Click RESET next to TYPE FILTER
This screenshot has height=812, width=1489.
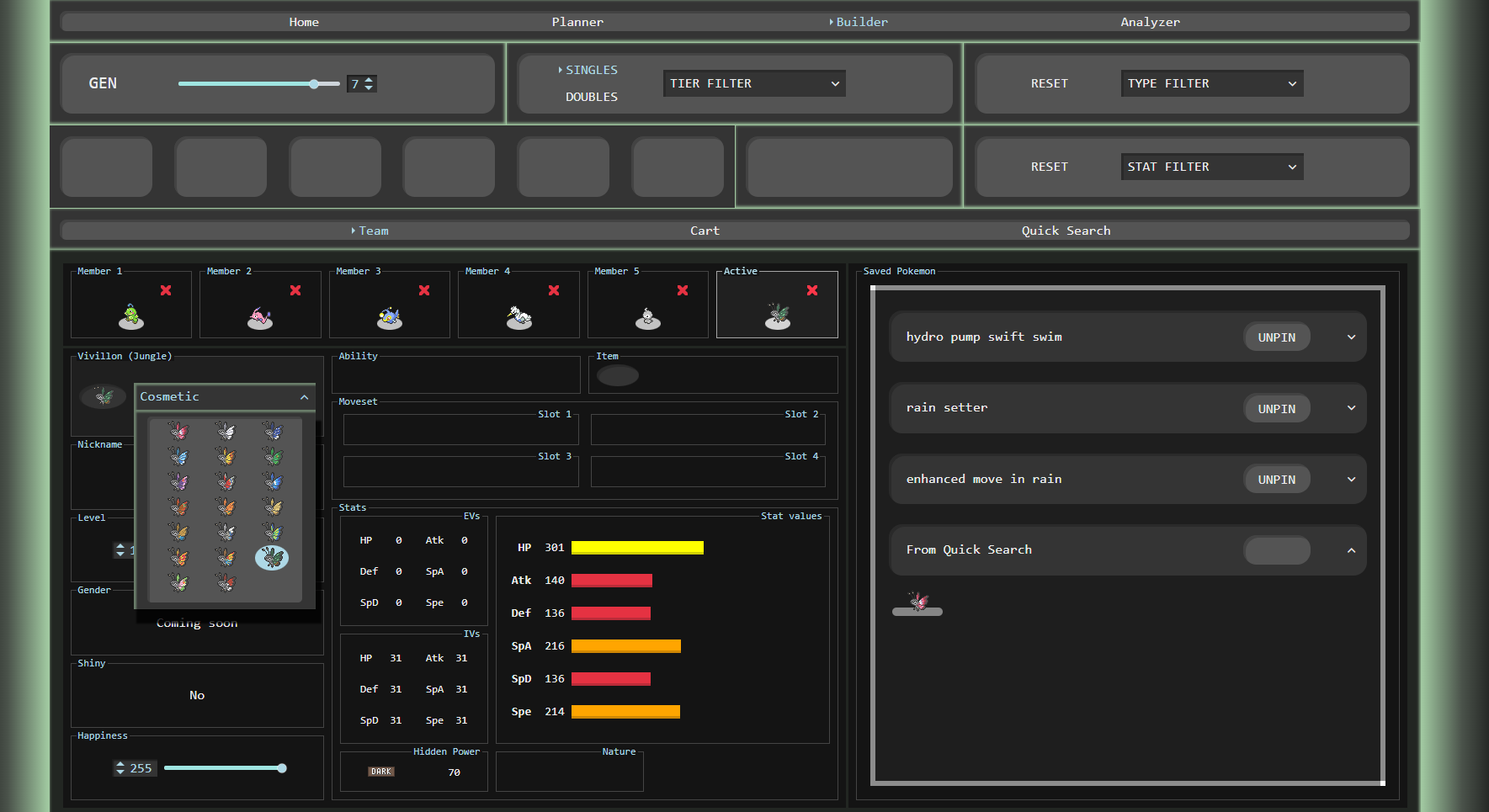[x=1050, y=83]
